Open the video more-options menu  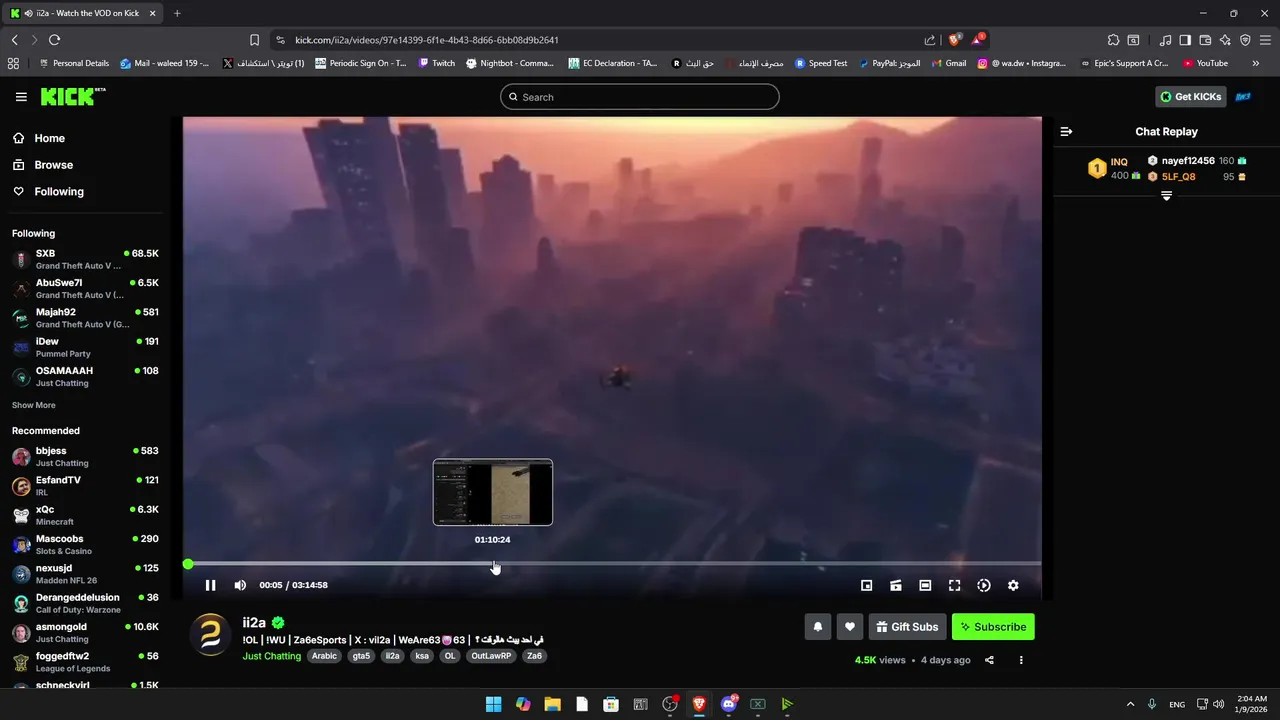click(x=1021, y=660)
